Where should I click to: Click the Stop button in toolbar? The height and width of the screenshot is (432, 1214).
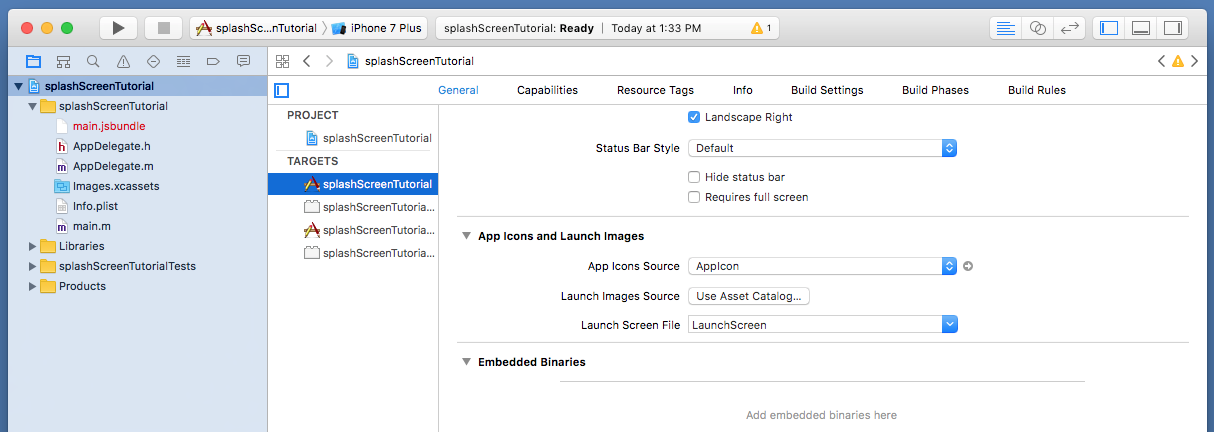[163, 28]
